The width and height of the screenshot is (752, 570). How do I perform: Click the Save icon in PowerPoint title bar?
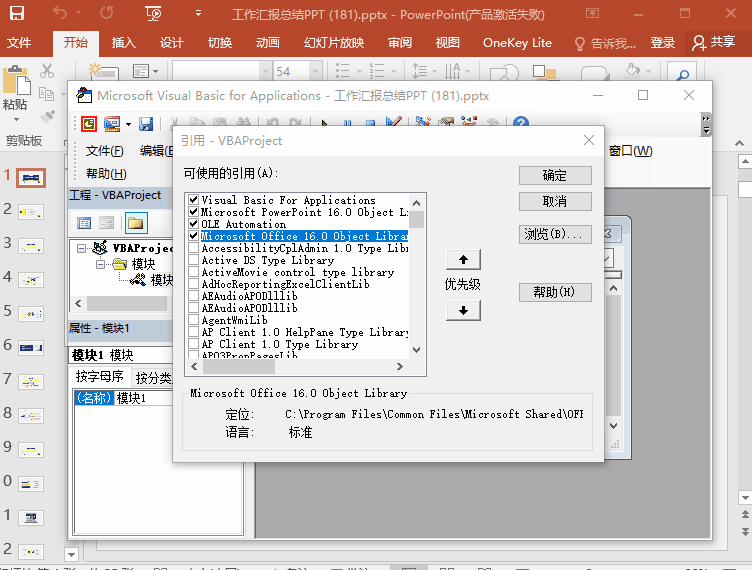tap(17, 13)
